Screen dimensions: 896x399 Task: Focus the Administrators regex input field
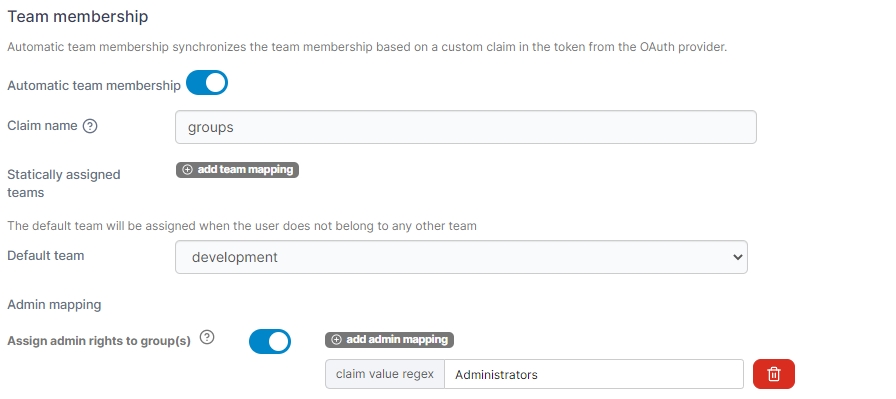pos(594,374)
